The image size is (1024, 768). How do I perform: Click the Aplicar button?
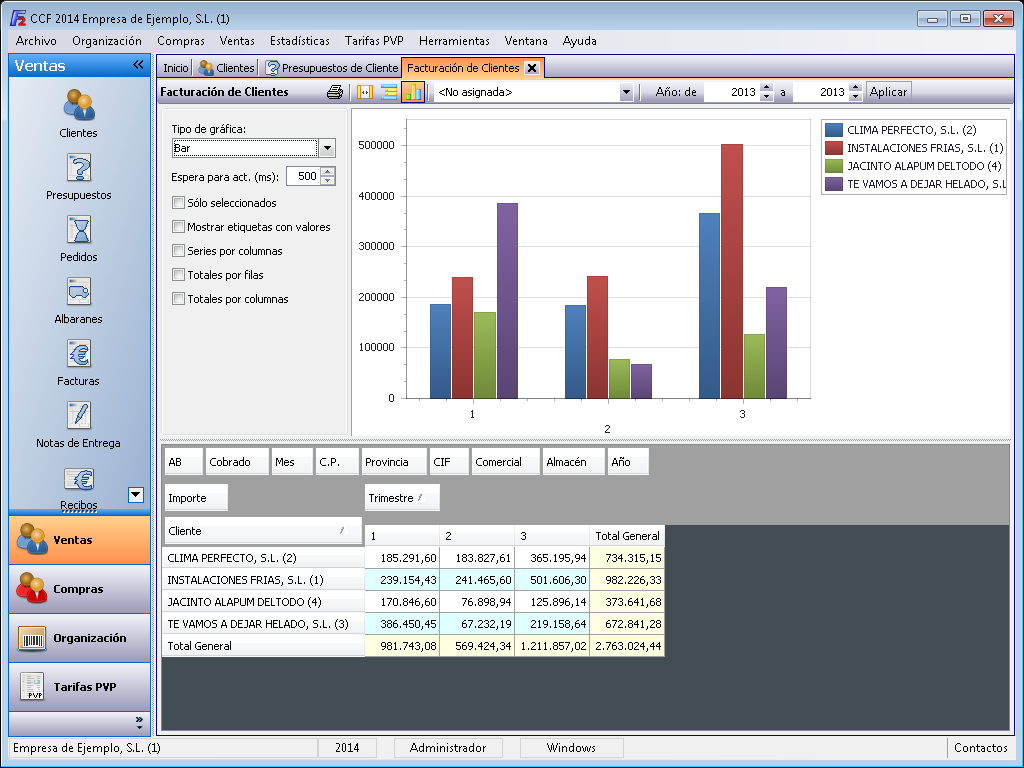point(888,92)
